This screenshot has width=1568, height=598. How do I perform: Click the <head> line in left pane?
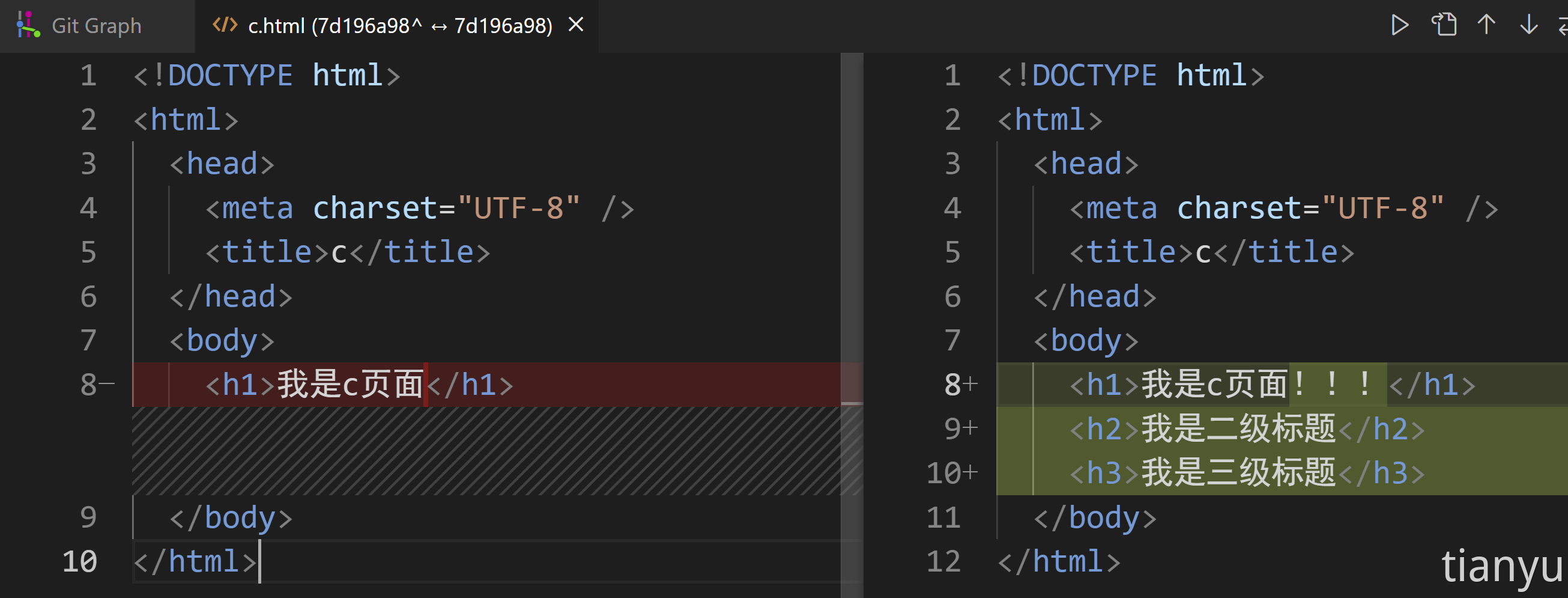(222, 164)
